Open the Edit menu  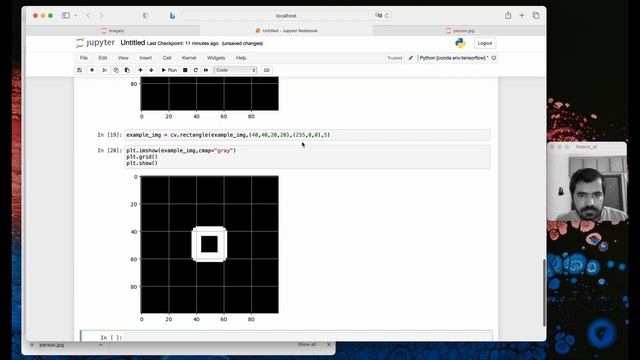pyautogui.click(x=103, y=58)
